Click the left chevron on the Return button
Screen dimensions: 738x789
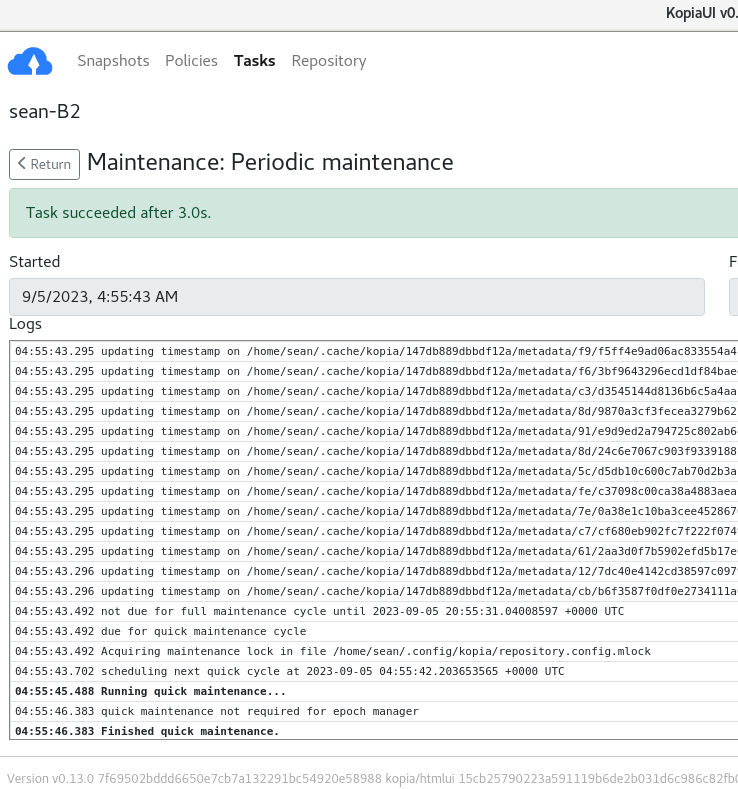point(22,163)
